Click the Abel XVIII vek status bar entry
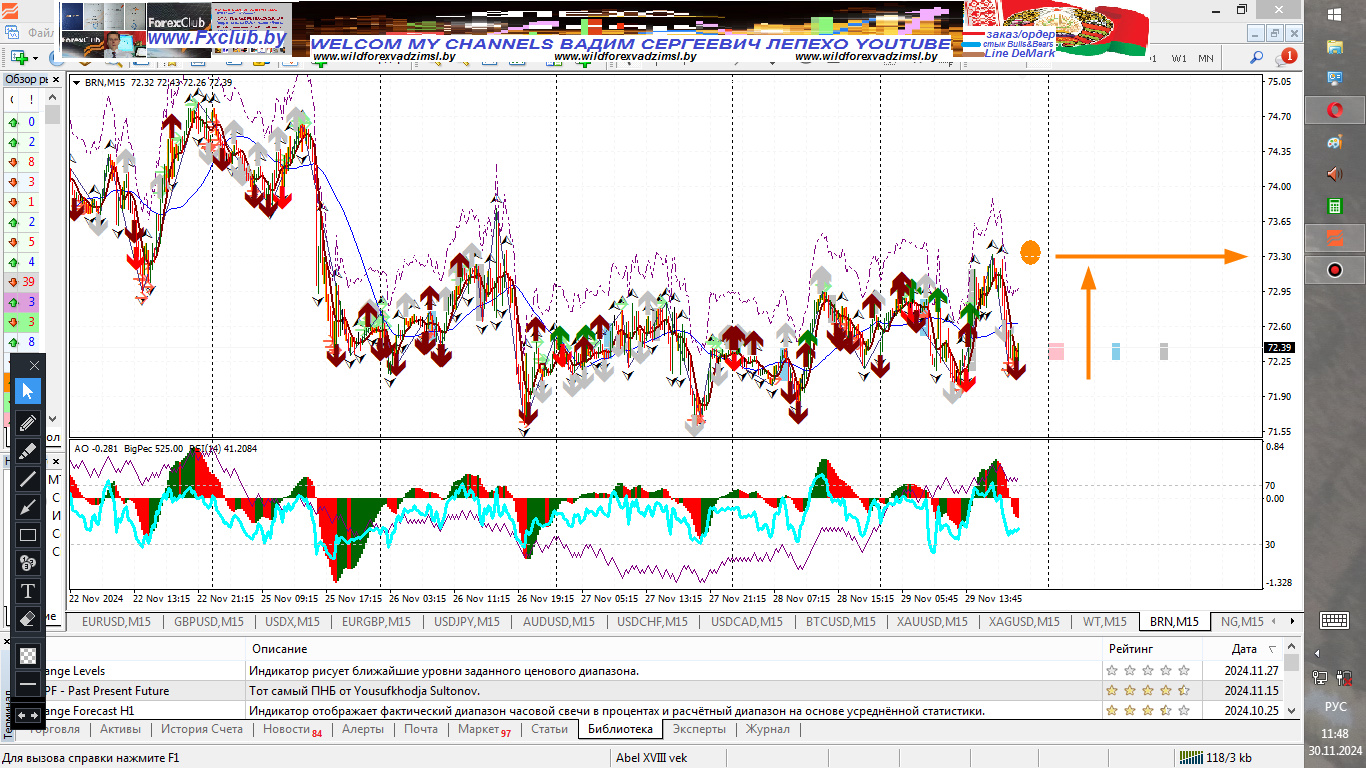The width and height of the screenshot is (1366, 768). click(x=652, y=758)
